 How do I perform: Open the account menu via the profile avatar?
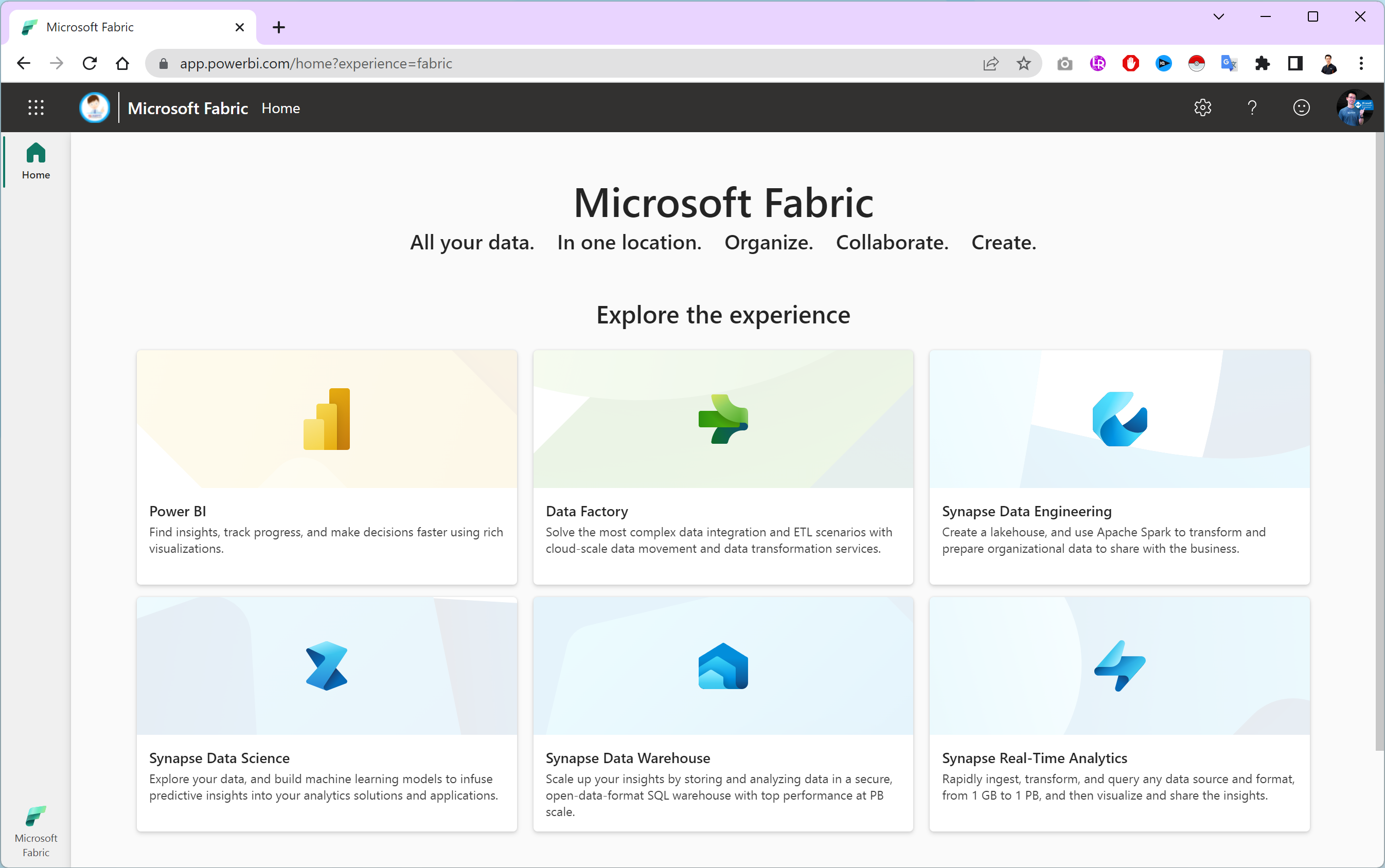coord(1355,107)
